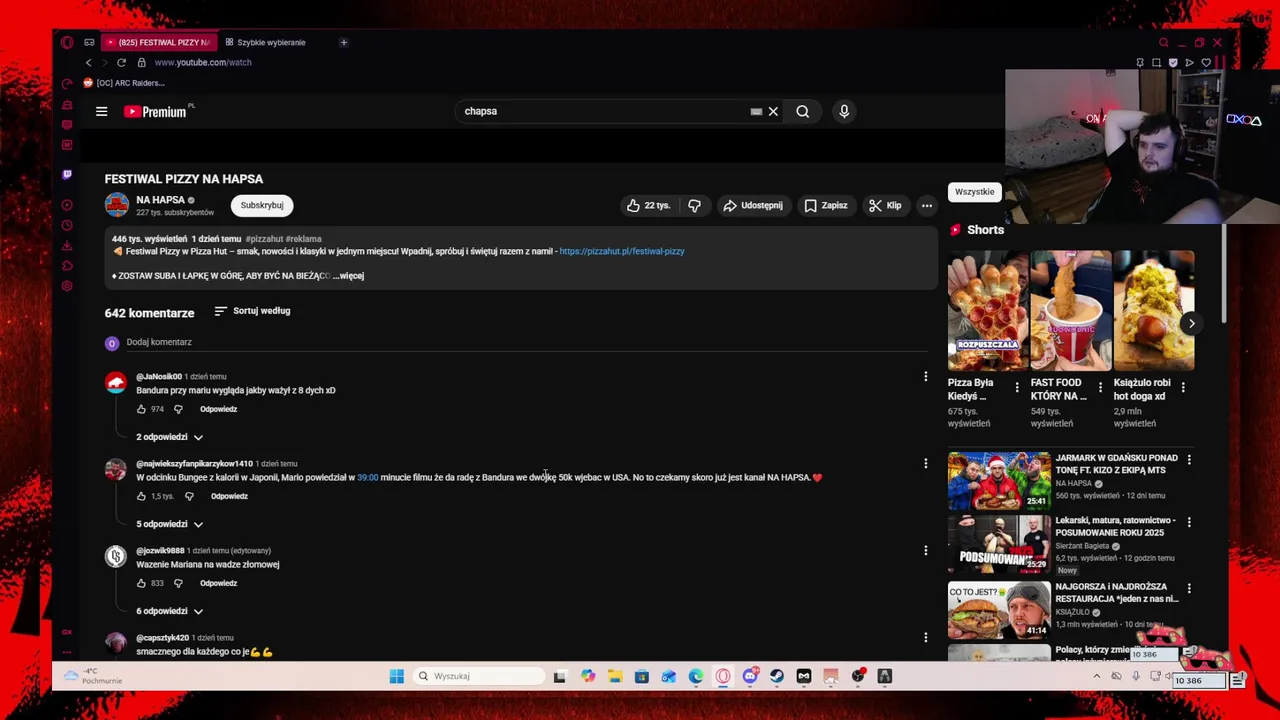The width and height of the screenshot is (1280, 720).
Task: Expand the description with ...więcej
Action: [x=349, y=276]
